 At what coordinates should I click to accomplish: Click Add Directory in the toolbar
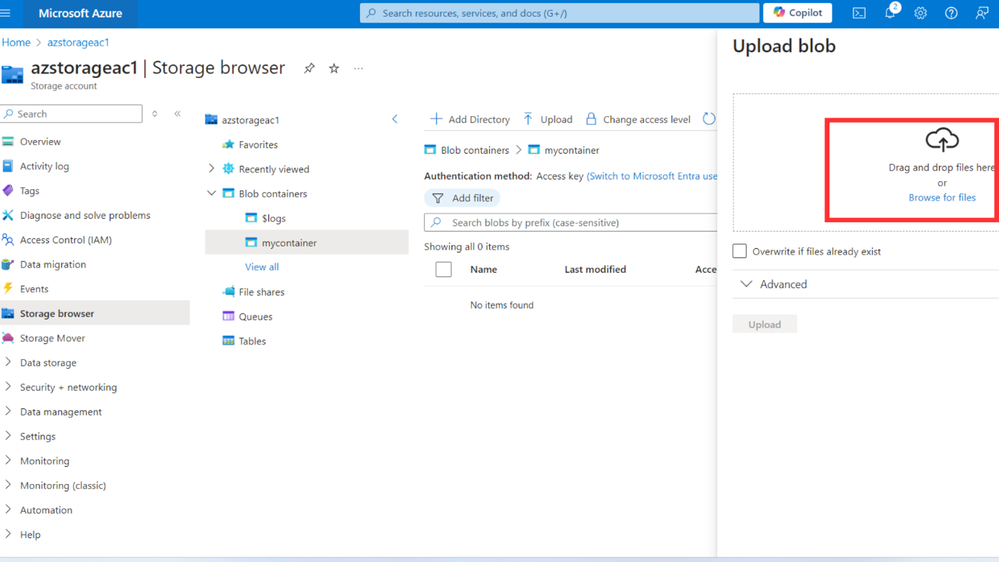click(470, 119)
